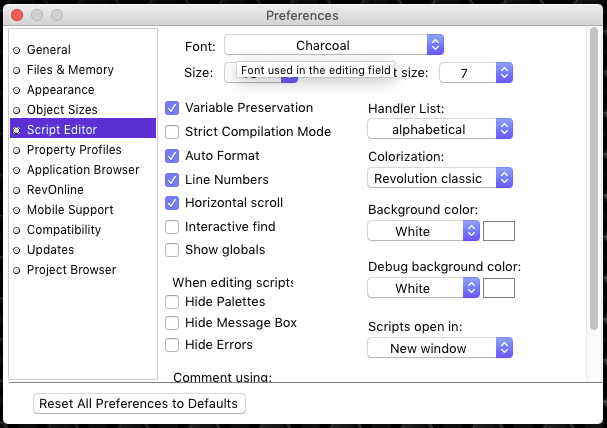Expand the Colorization dropdown
Screen dimensions: 607x428
point(440,178)
